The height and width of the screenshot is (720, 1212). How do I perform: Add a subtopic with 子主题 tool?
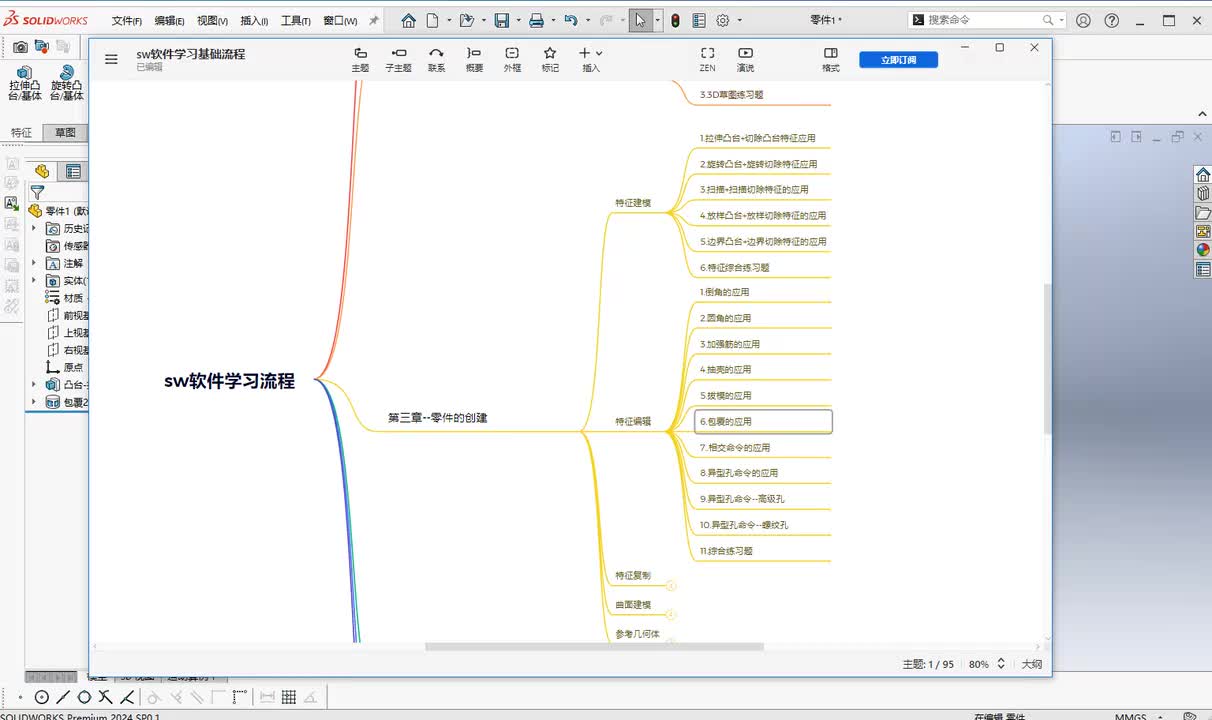click(398, 59)
